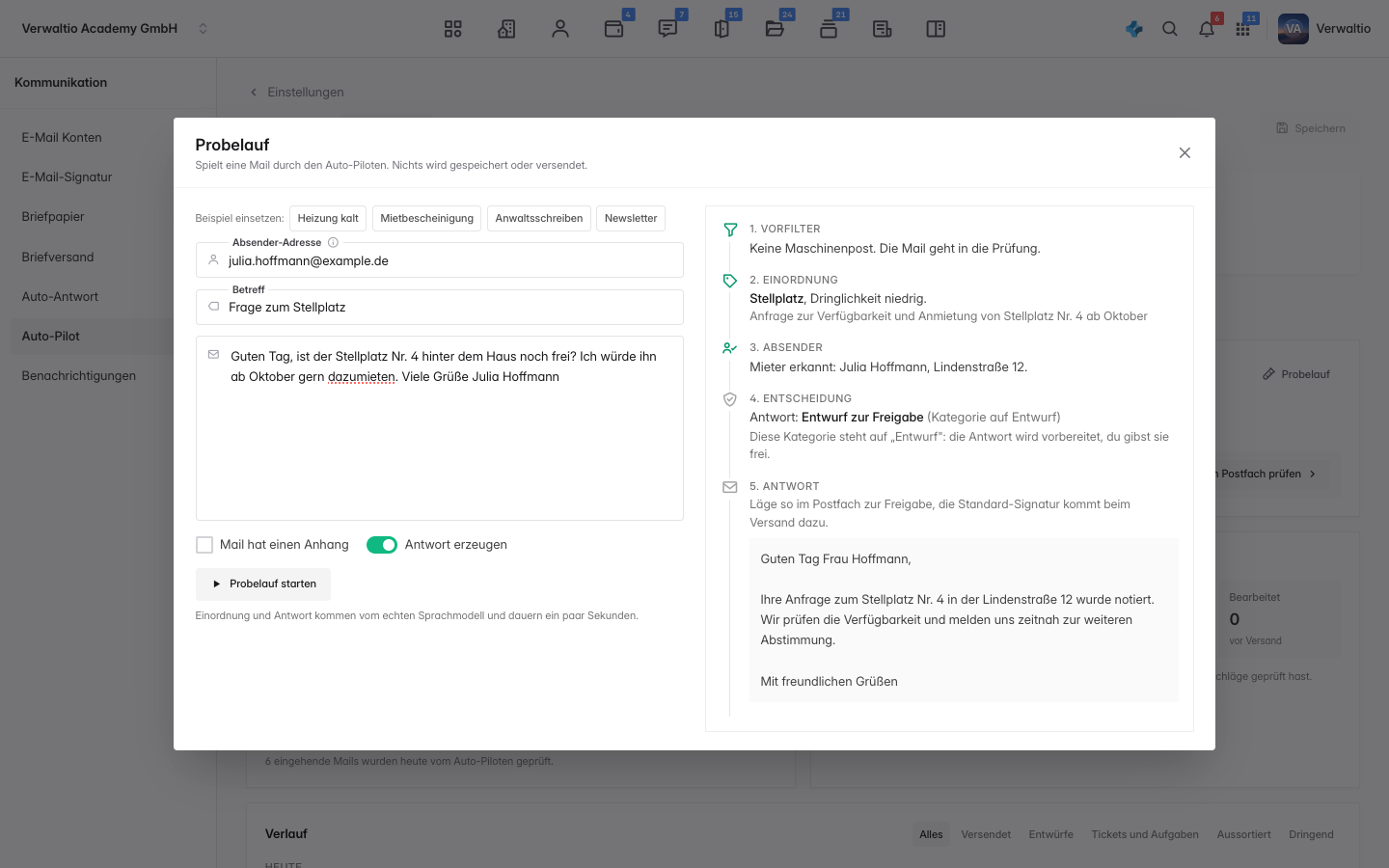
Task: Open the buildings icon in top navigation
Action: (x=506, y=29)
